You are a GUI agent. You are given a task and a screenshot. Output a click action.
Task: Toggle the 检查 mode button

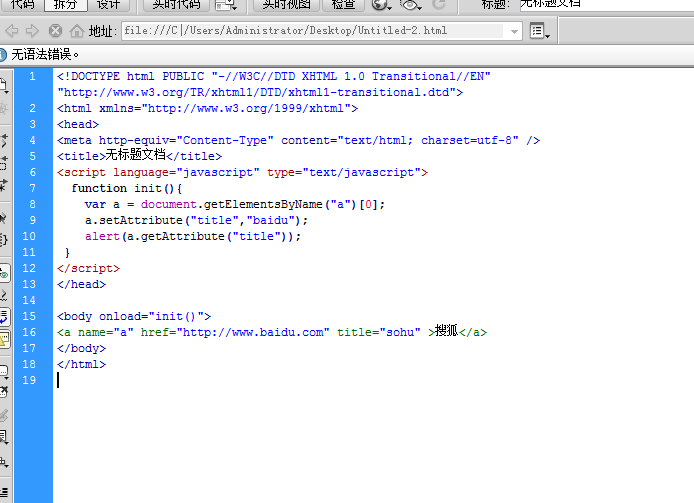pos(343,4)
